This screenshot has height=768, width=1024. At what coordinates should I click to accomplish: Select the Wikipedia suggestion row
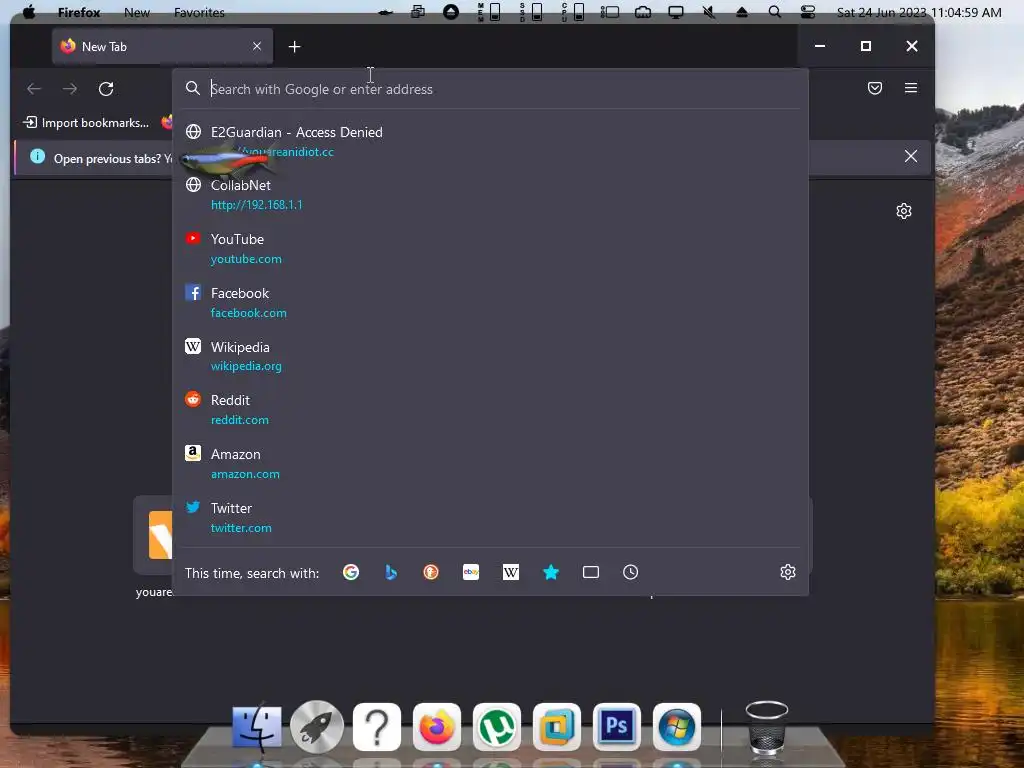[490, 356]
